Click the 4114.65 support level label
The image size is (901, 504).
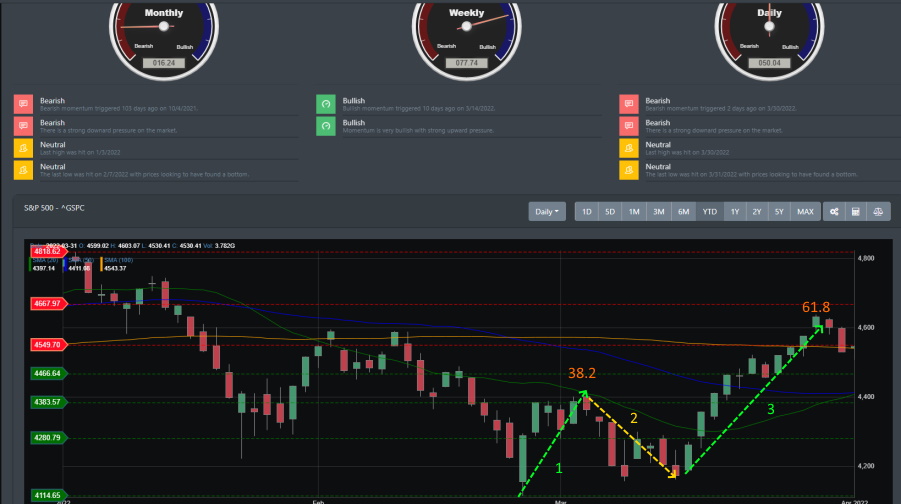coord(47,495)
